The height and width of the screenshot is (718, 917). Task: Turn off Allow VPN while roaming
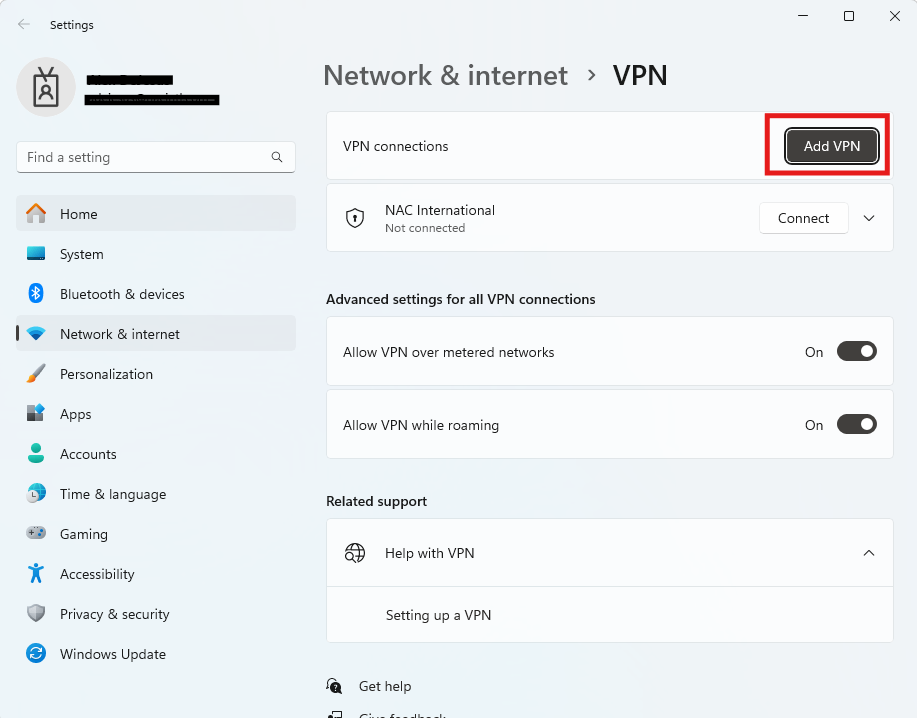tap(856, 424)
